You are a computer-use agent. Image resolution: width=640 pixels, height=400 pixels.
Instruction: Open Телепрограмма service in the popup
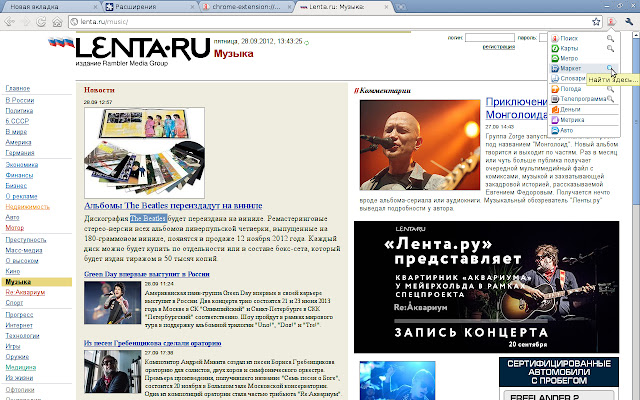point(582,99)
